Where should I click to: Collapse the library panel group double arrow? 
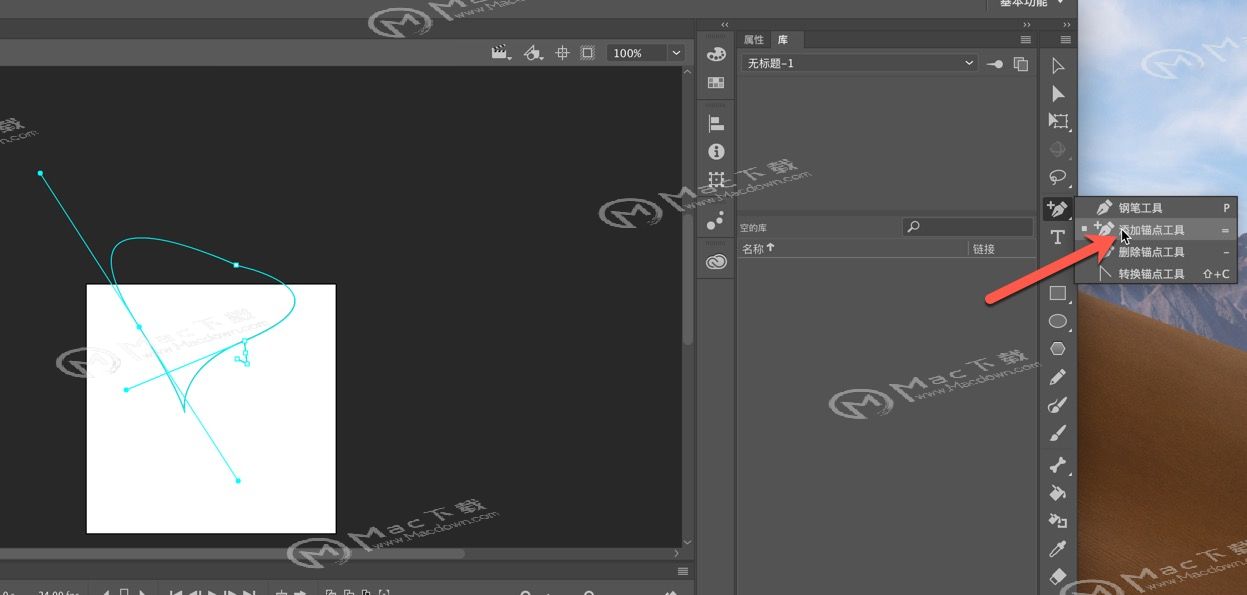(x=1027, y=25)
